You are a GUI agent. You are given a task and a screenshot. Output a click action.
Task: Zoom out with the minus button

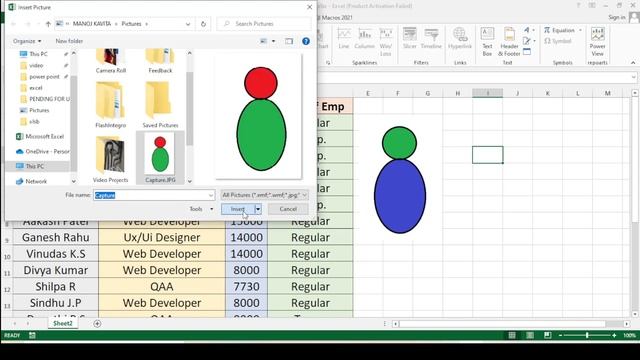tap(560, 336)
